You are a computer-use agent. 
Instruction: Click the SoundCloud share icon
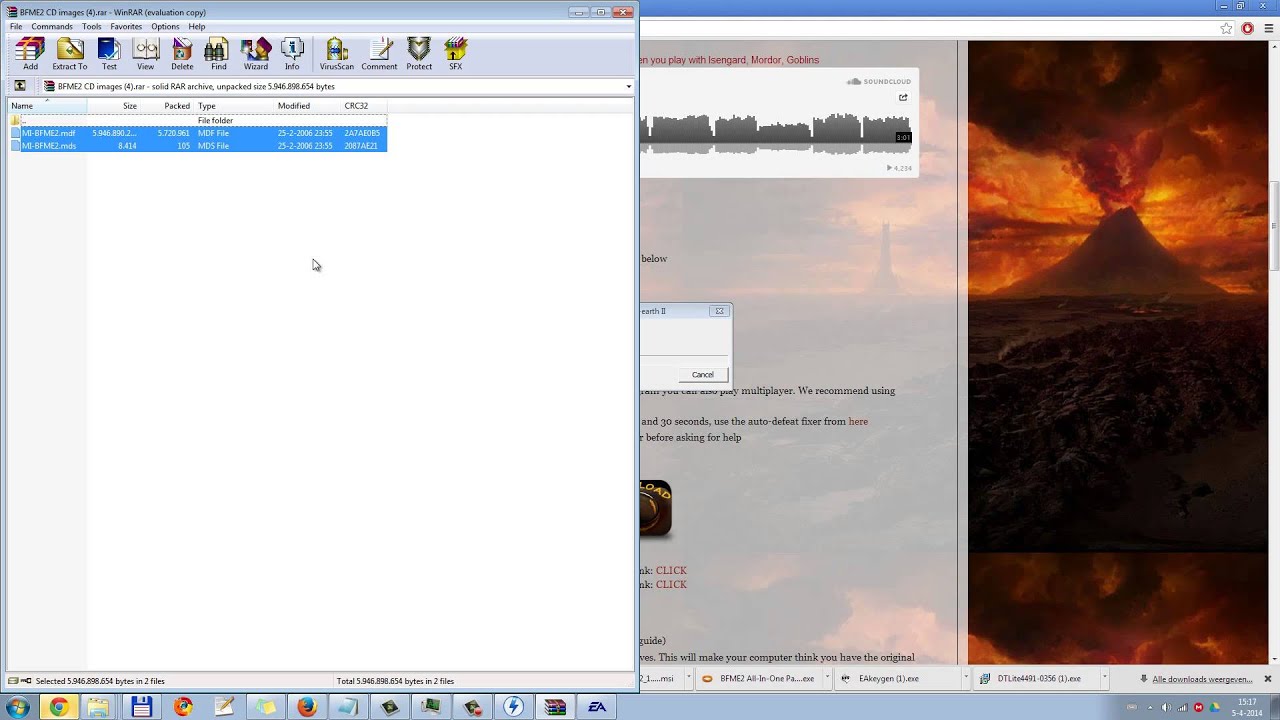[x=903, y=97]
